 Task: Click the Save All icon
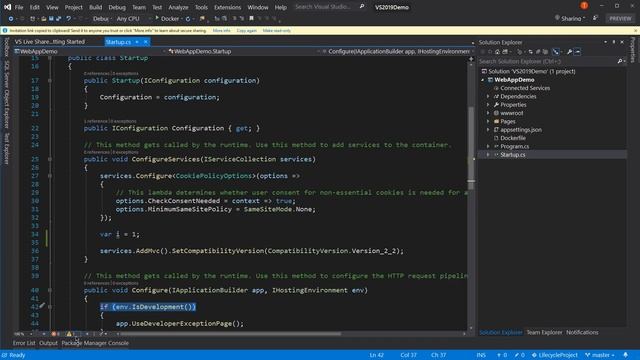coord(58,19)
